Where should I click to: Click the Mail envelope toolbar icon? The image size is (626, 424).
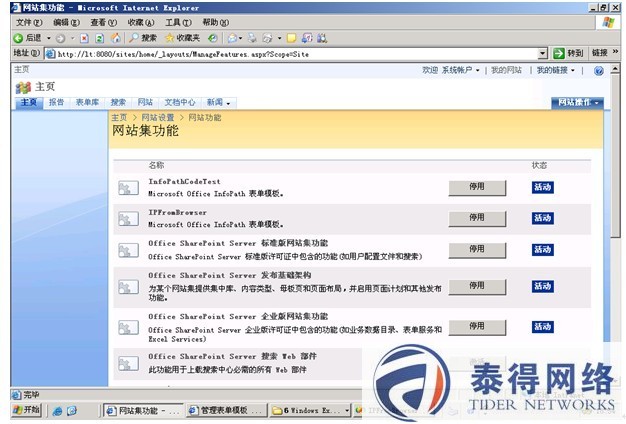click(232, 38)
